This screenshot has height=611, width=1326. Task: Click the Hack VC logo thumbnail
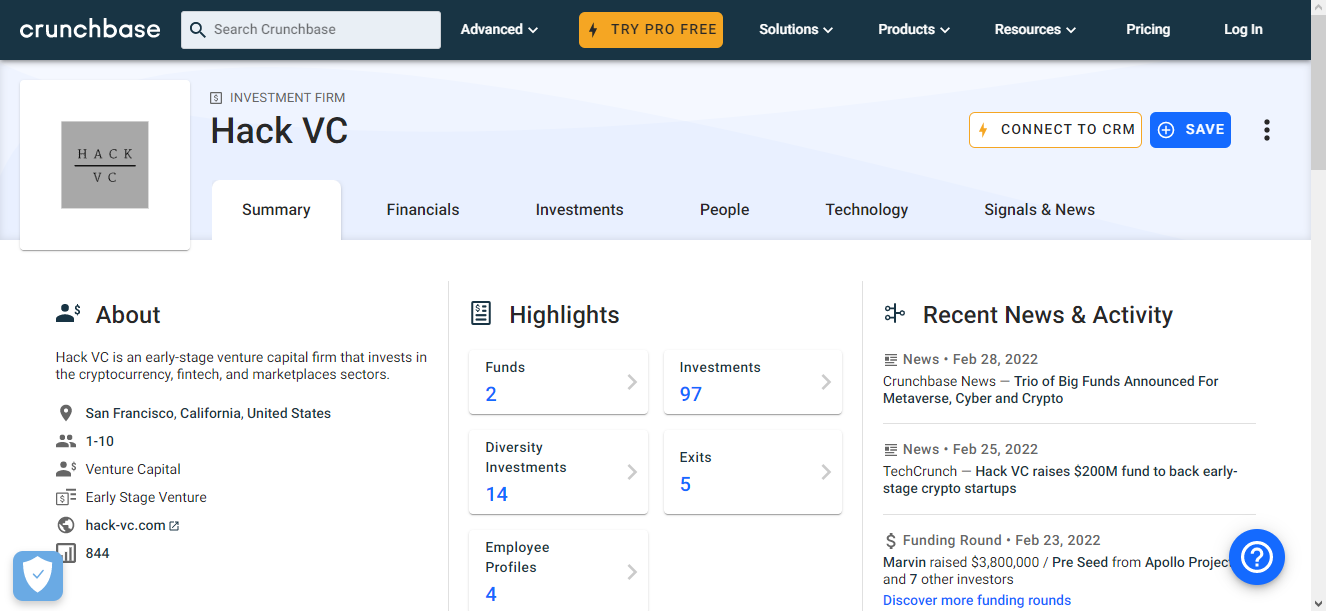(105, 165)
